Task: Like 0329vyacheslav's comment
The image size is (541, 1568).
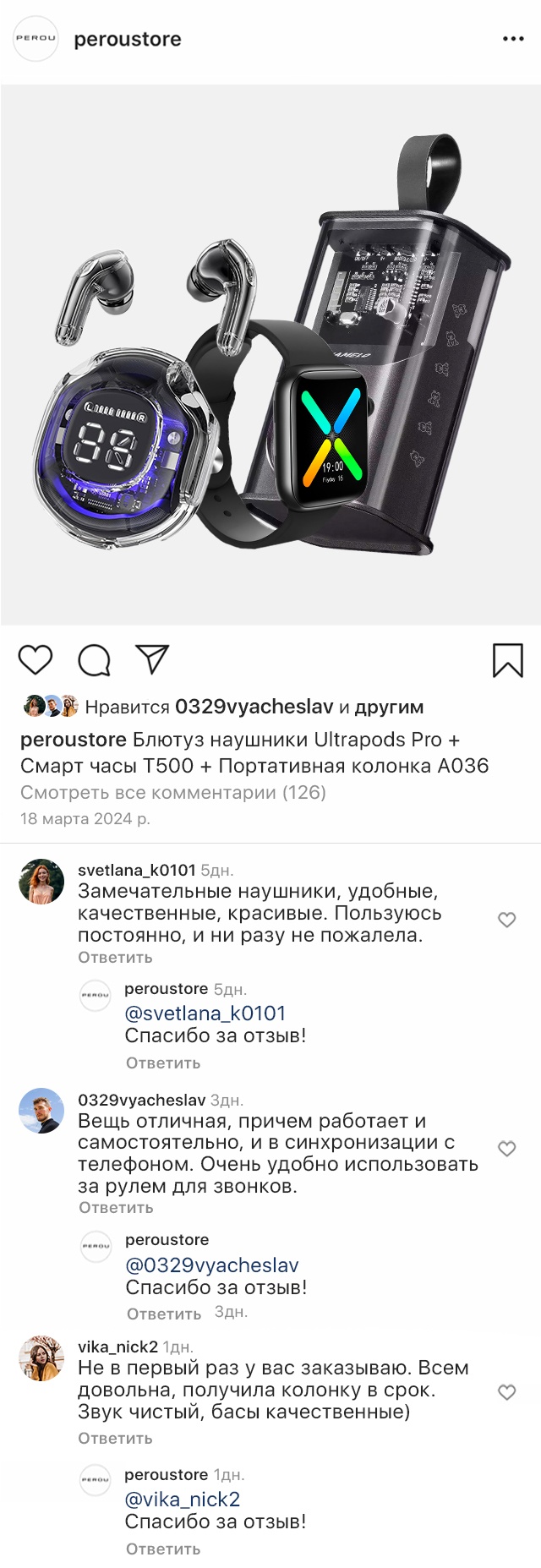Action: (507, 1149)
